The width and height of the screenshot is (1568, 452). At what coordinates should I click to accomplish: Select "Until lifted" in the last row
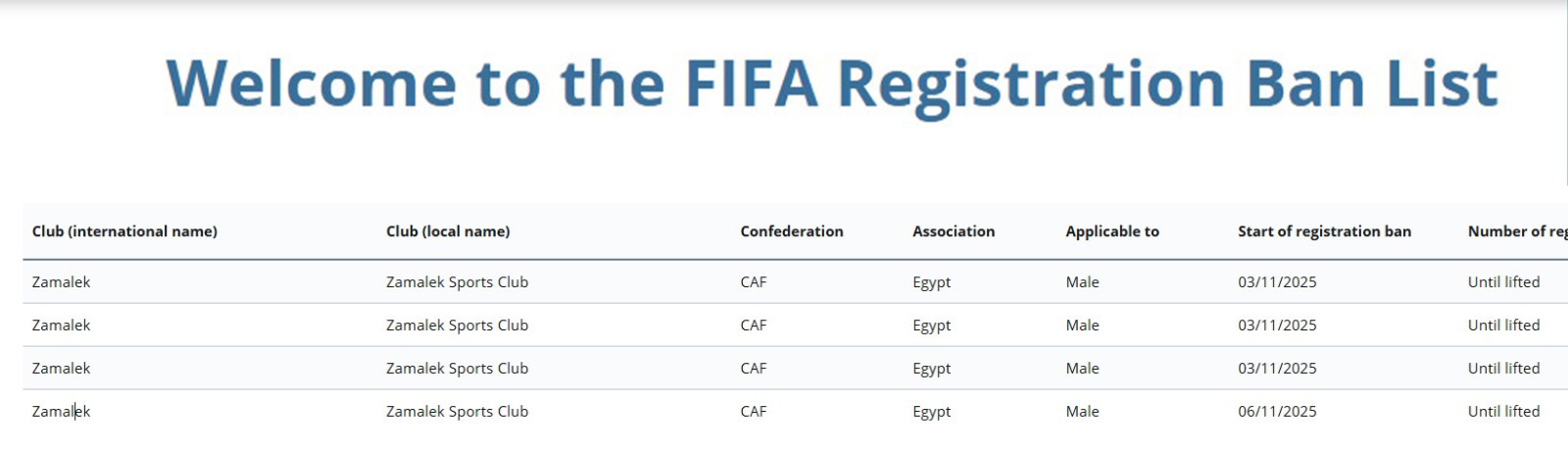[1503, 412]
